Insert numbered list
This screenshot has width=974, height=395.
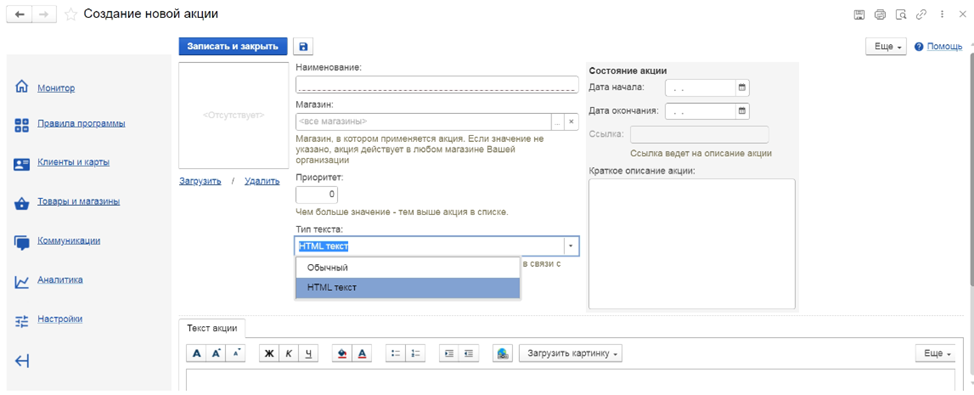pos(415,353)
